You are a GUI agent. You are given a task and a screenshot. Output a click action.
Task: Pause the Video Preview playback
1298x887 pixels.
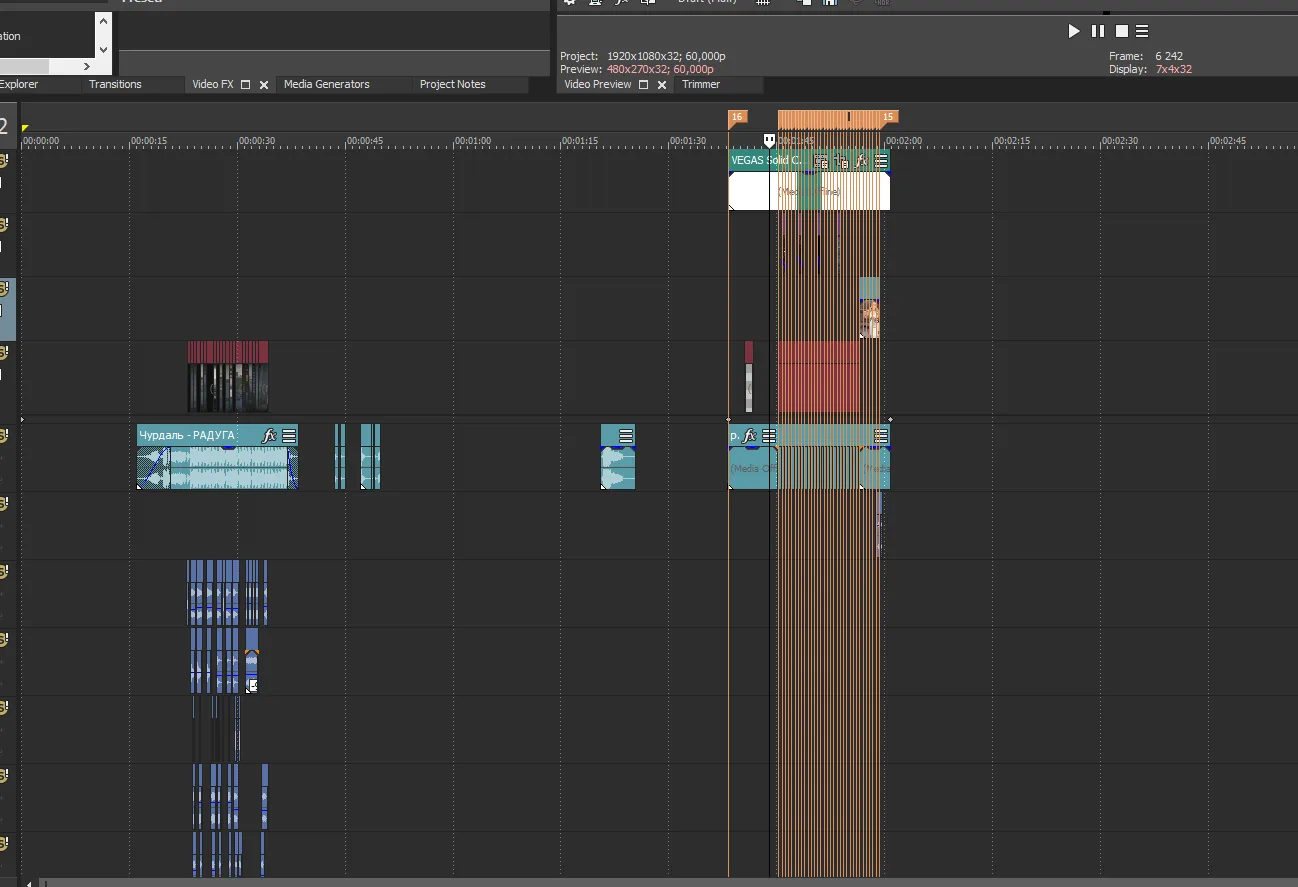[x=1098, y=31]
